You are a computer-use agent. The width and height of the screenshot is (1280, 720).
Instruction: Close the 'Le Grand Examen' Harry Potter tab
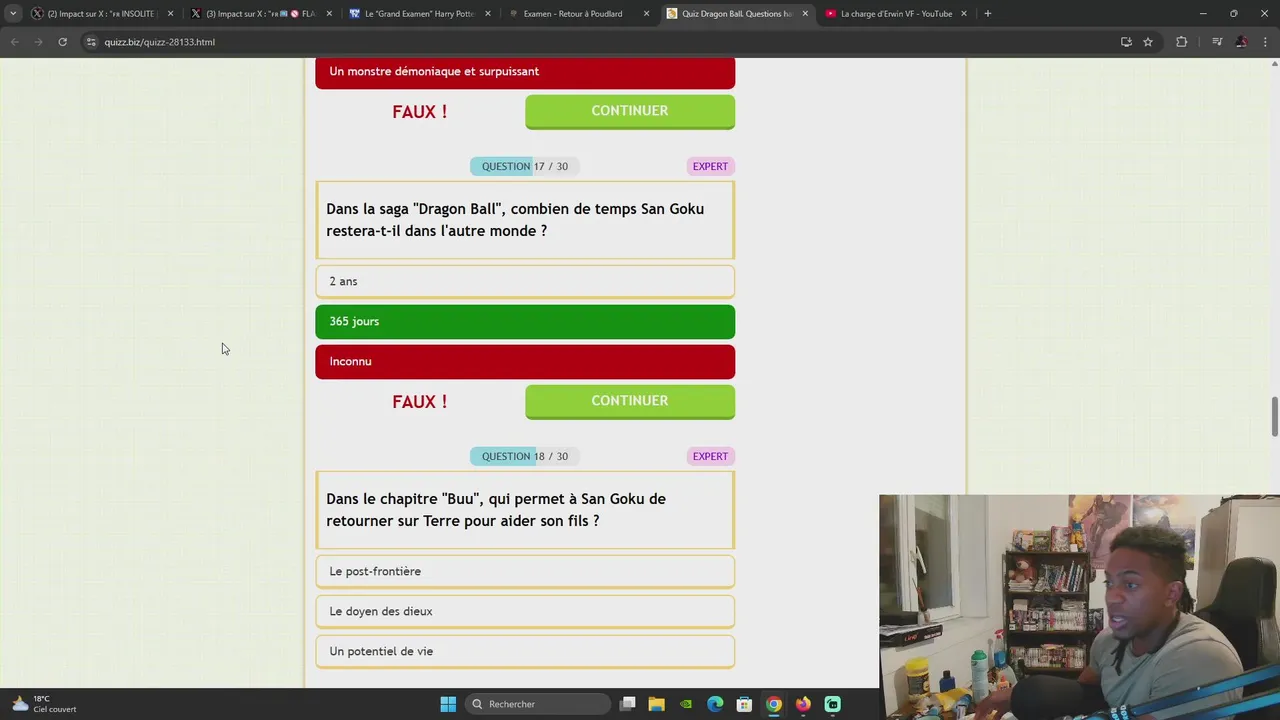pos(488,14)
